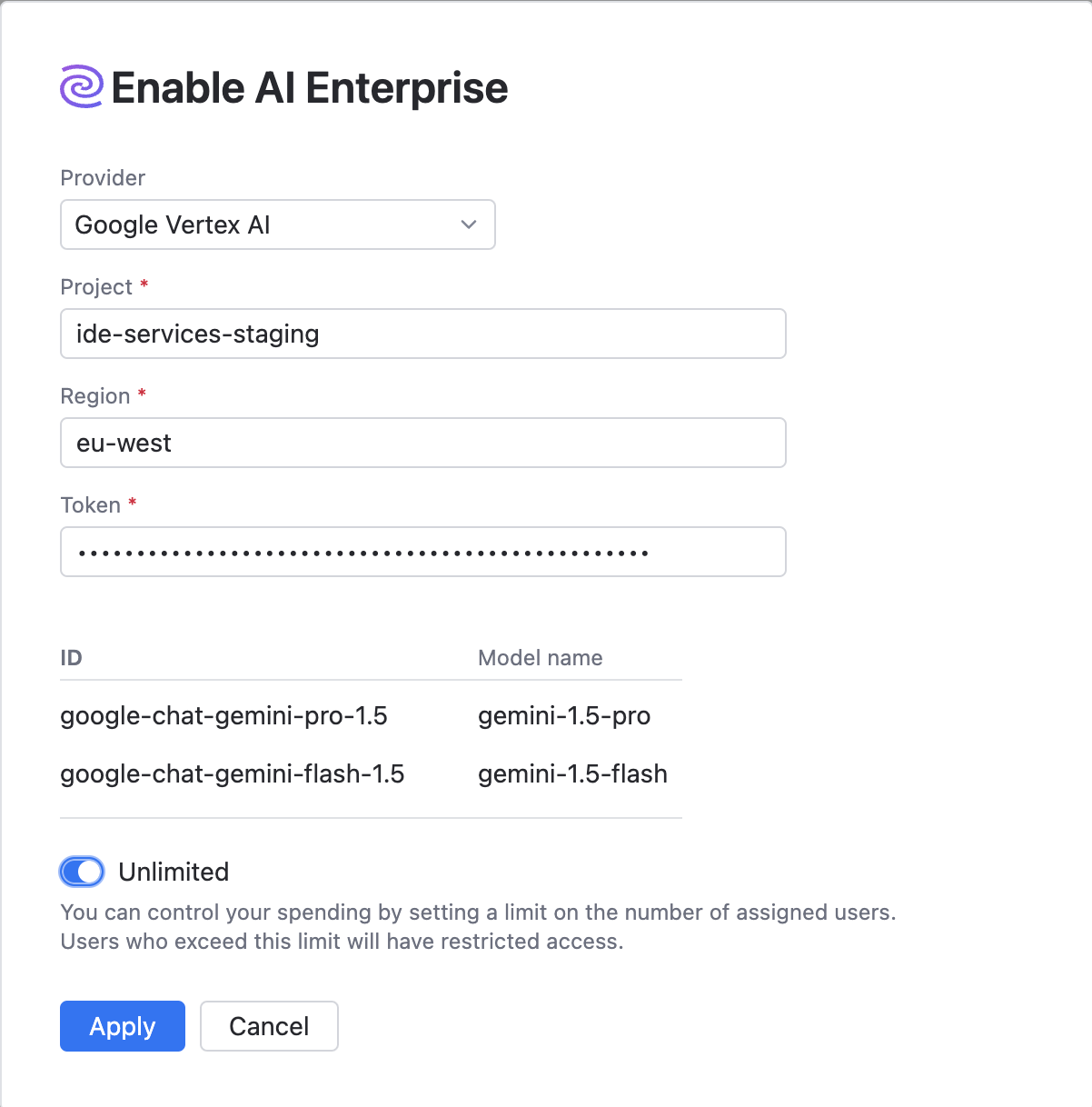Select the google-chat-gemini-pro-1.5 row
1092x1107 pixels.
point(223,716)
